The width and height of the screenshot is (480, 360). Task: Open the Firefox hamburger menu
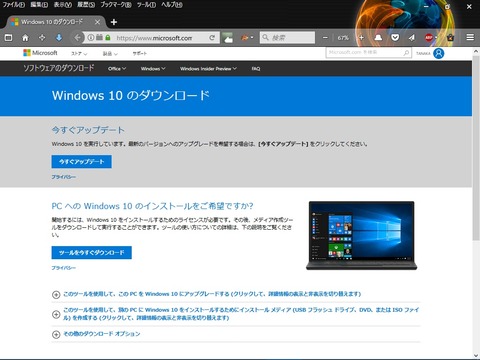(470, 37)
